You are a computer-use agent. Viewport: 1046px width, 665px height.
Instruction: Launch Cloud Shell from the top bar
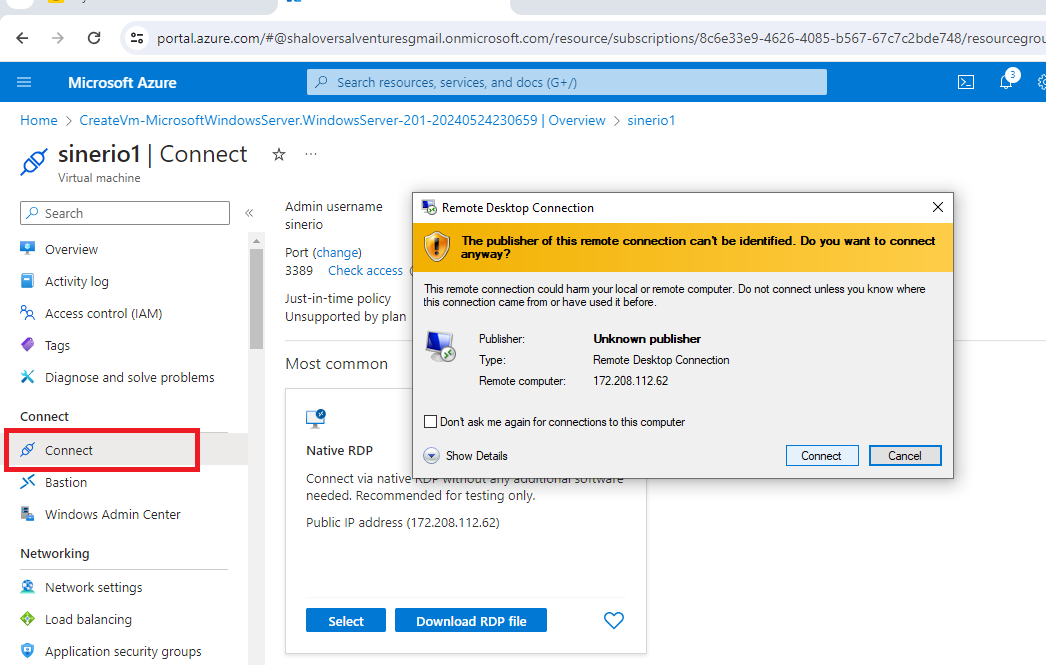[966, 82]
